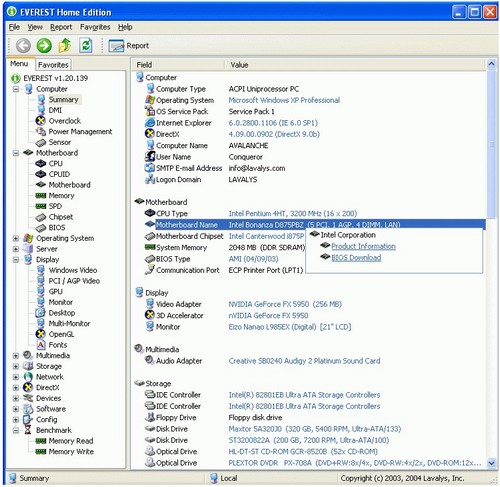The image size is (500, 487).
Task: Expand the Network tree node
Action: point(16,377)
